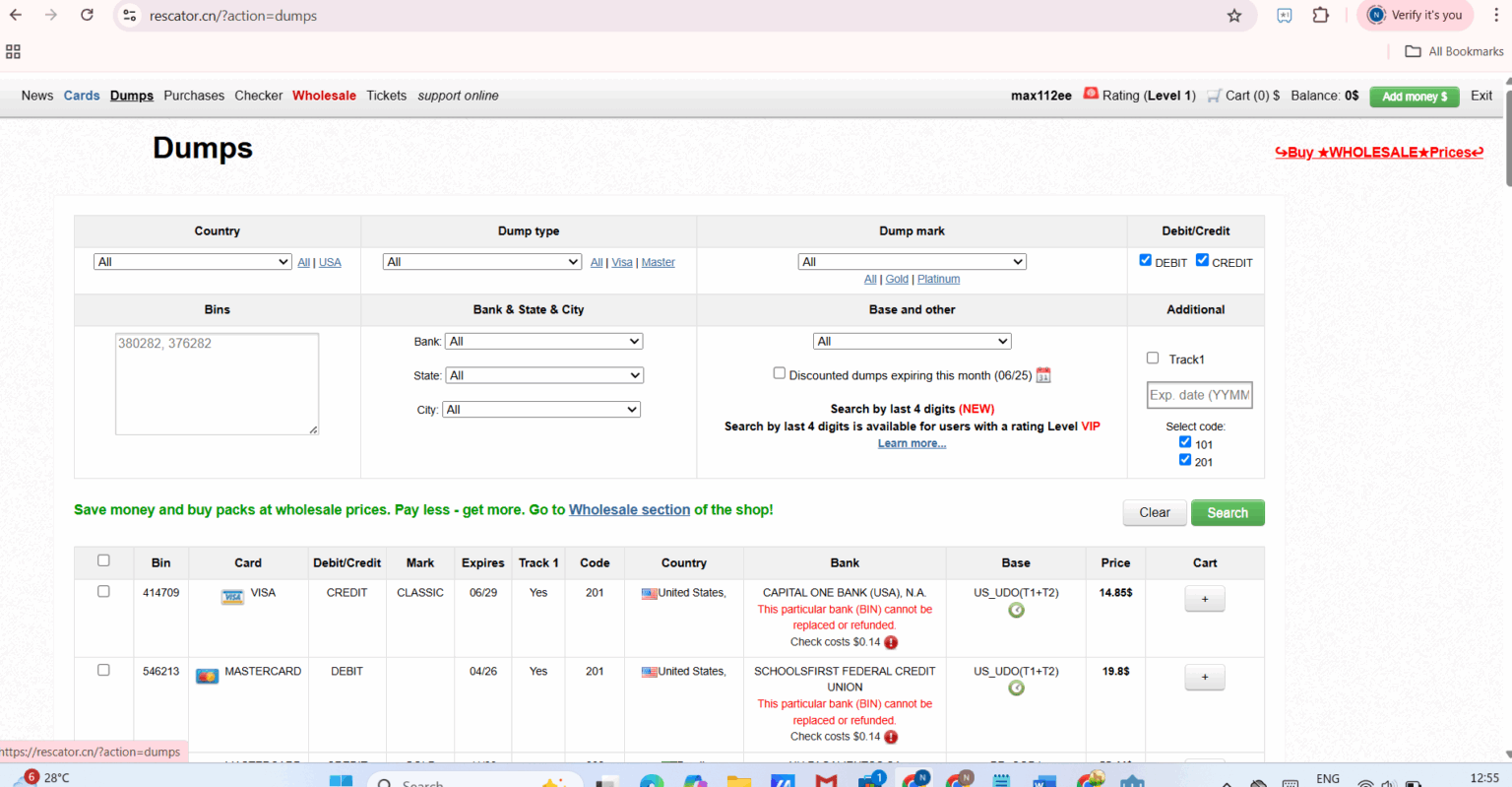Screen dimensions: 1512x787
Task: Click the VISA card logo in bin 414709 row
Action: 232,597
